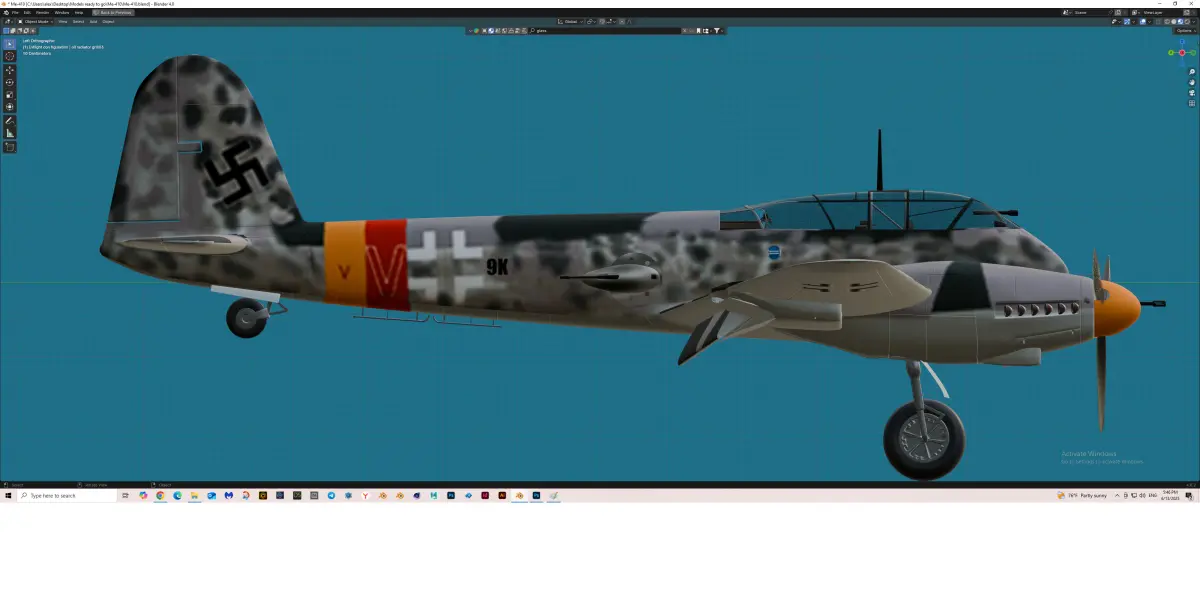The width and height of the screenshot is (1200, 589).
Task: Open the viewport Add menu
Action: [93, 22]
